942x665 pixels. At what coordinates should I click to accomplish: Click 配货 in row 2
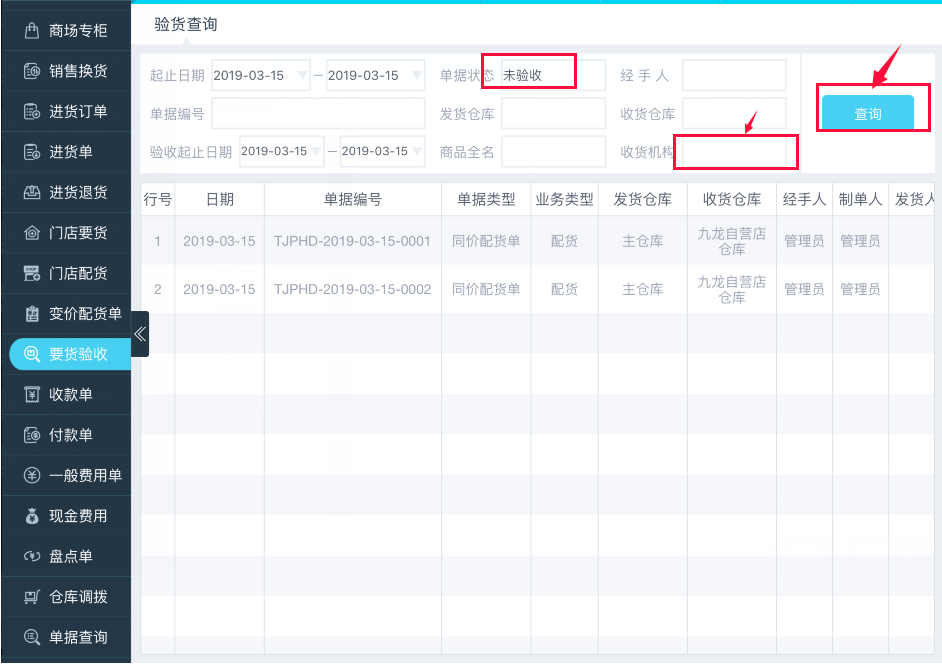[x=564, y=289]
